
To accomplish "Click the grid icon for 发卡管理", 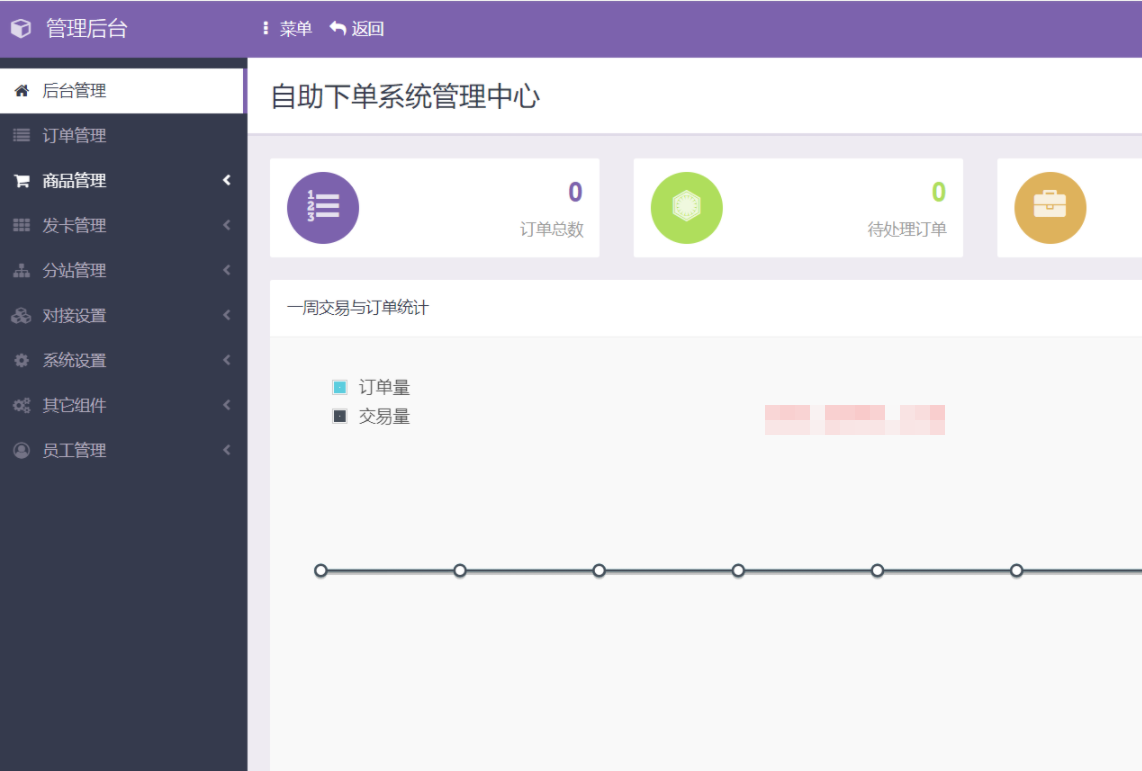I will click(20, 225).
